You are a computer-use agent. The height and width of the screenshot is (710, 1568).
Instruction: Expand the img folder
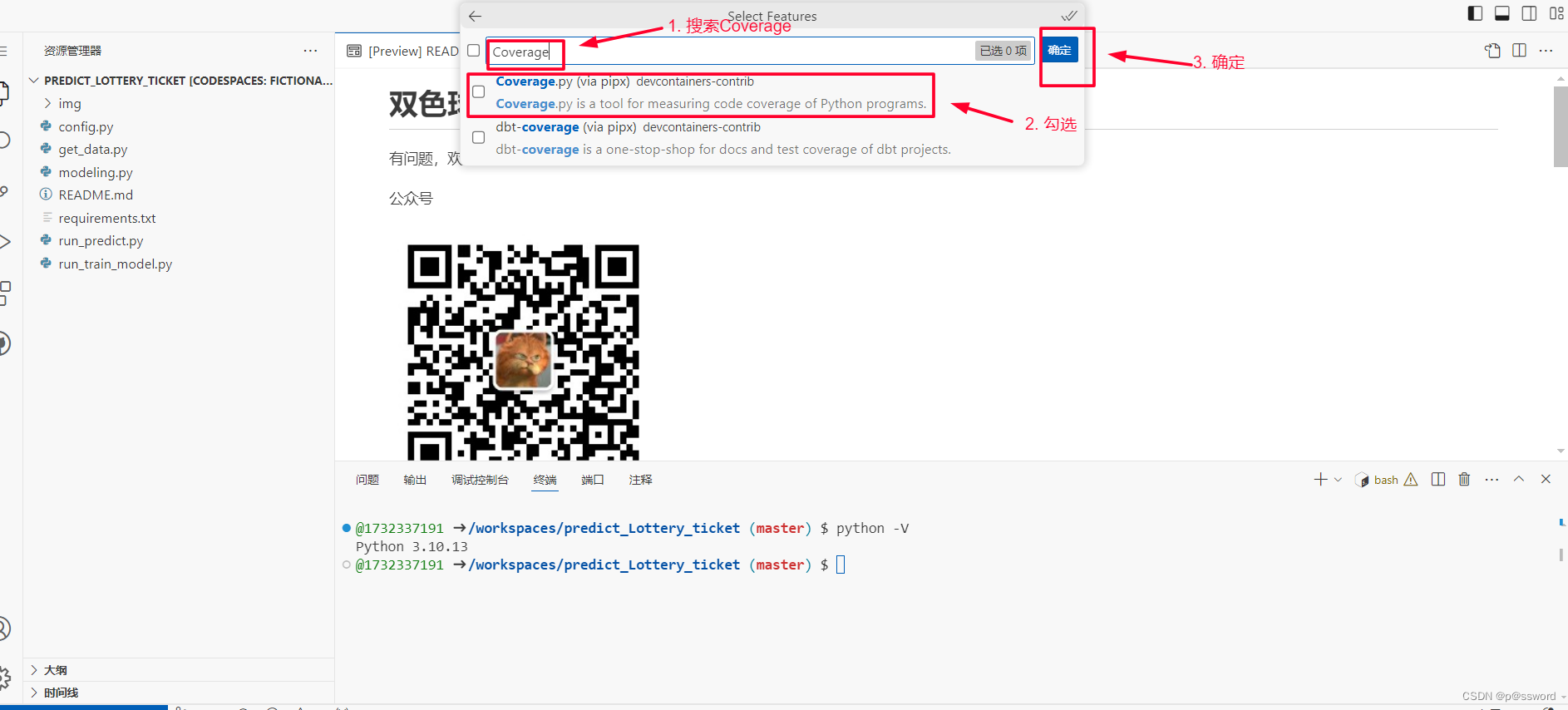click(48, 103)
